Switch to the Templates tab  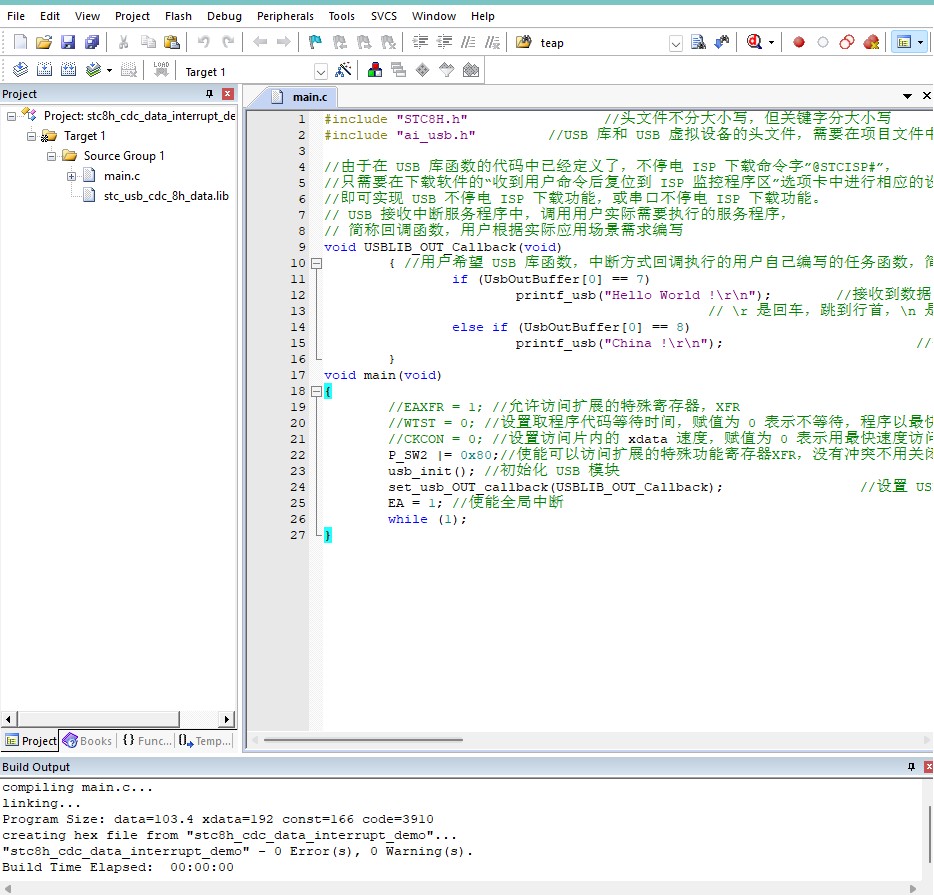coord(205,741)
